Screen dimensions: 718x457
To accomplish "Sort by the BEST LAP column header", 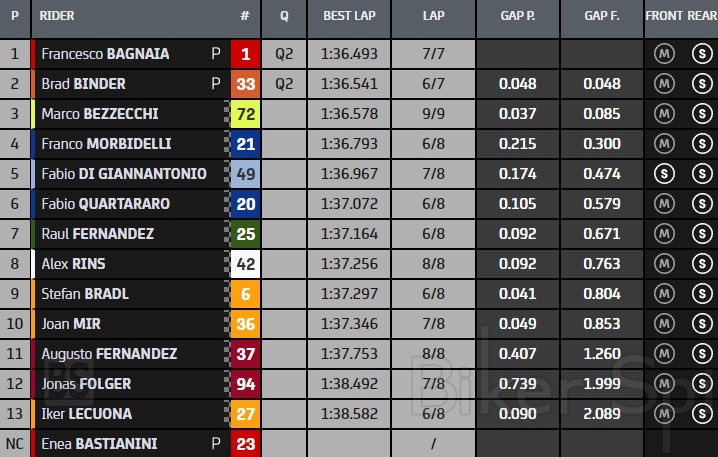I will (x=350, y=16).
